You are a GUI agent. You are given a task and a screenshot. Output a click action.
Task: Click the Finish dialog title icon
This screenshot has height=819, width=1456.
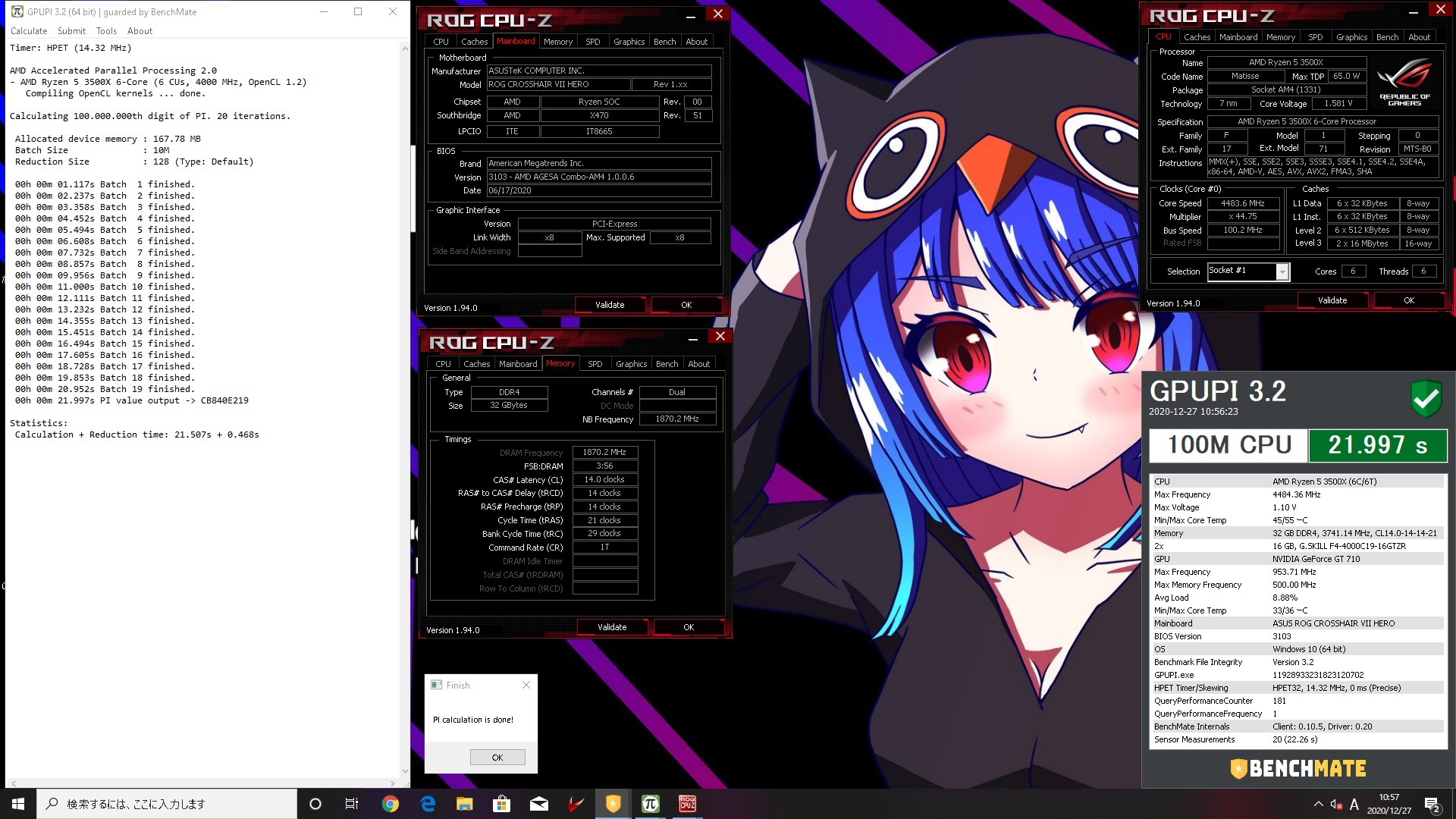coord(437,685)
